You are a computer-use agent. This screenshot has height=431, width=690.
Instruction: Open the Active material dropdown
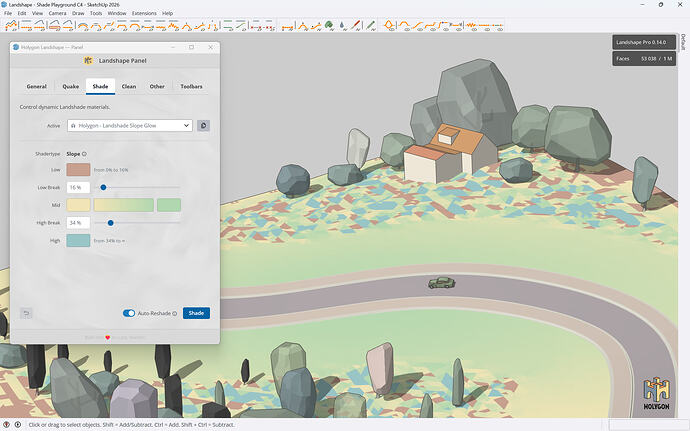click(x=130, y=125)
